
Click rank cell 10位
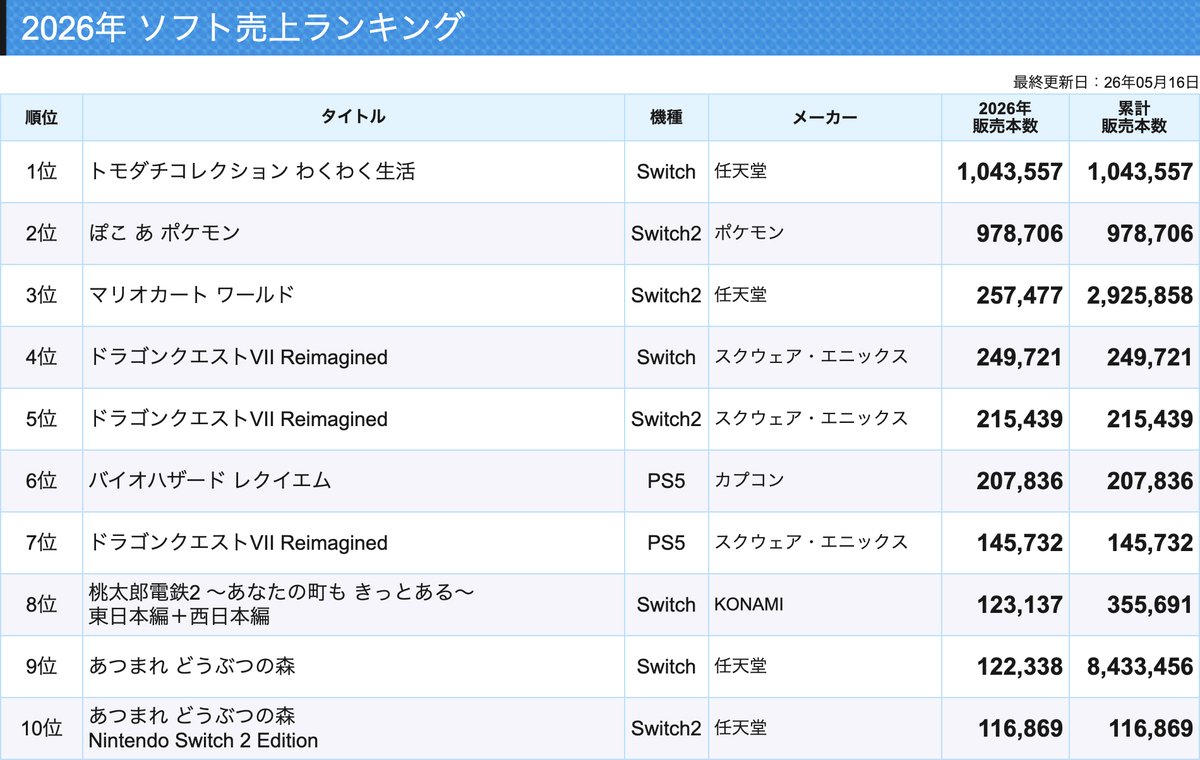coord(42,728)
